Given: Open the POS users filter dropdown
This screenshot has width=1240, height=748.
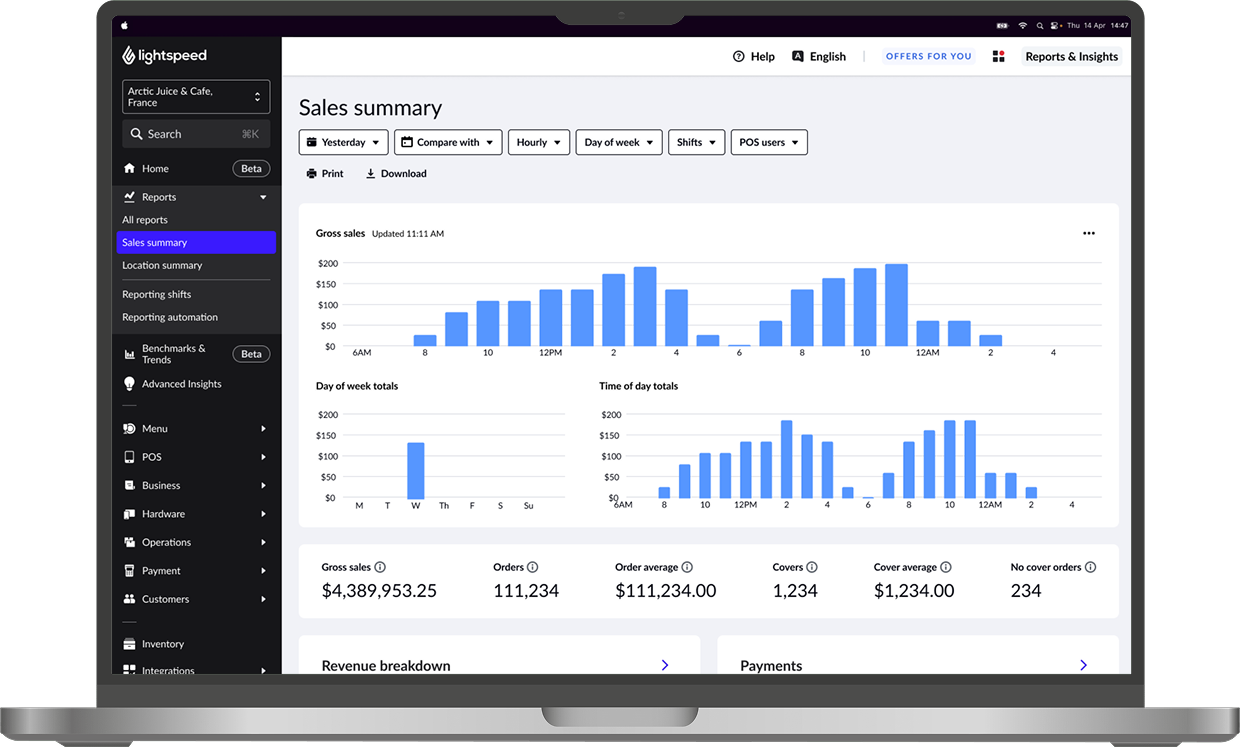Looking at the screenshot, I should [768, 142].
